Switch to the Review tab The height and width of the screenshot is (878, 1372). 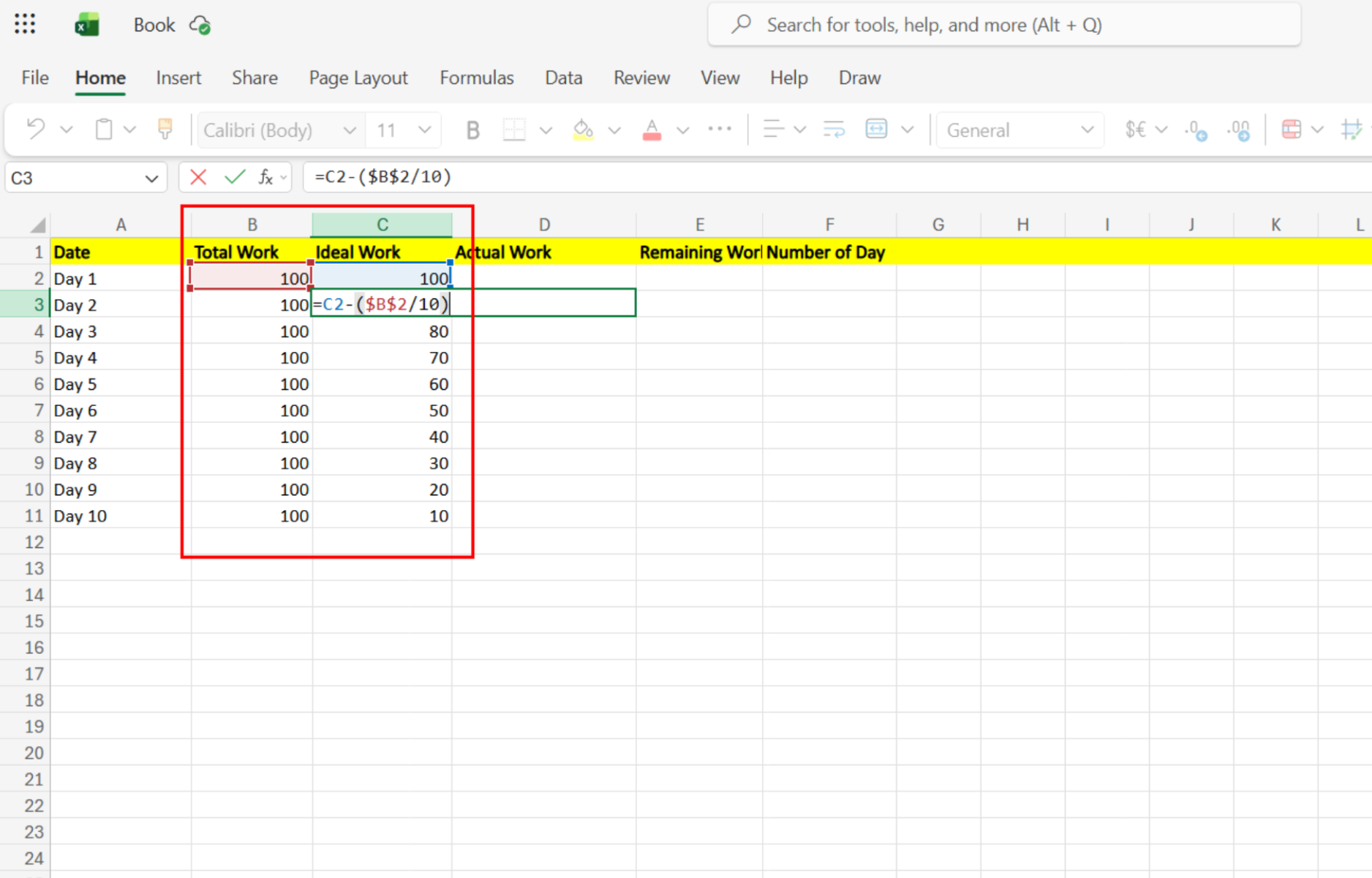[641, 78]
